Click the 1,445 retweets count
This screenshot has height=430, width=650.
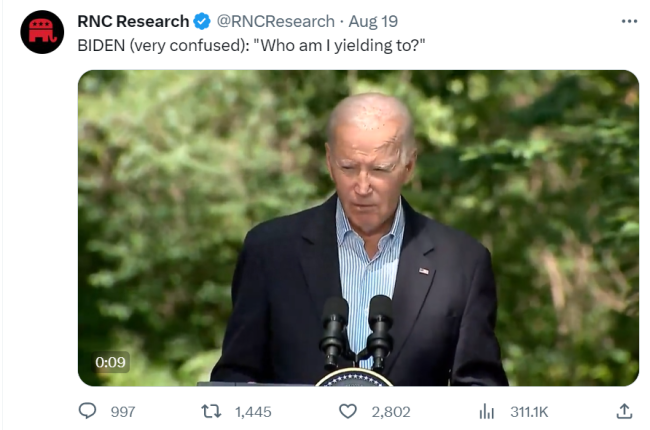252,411
